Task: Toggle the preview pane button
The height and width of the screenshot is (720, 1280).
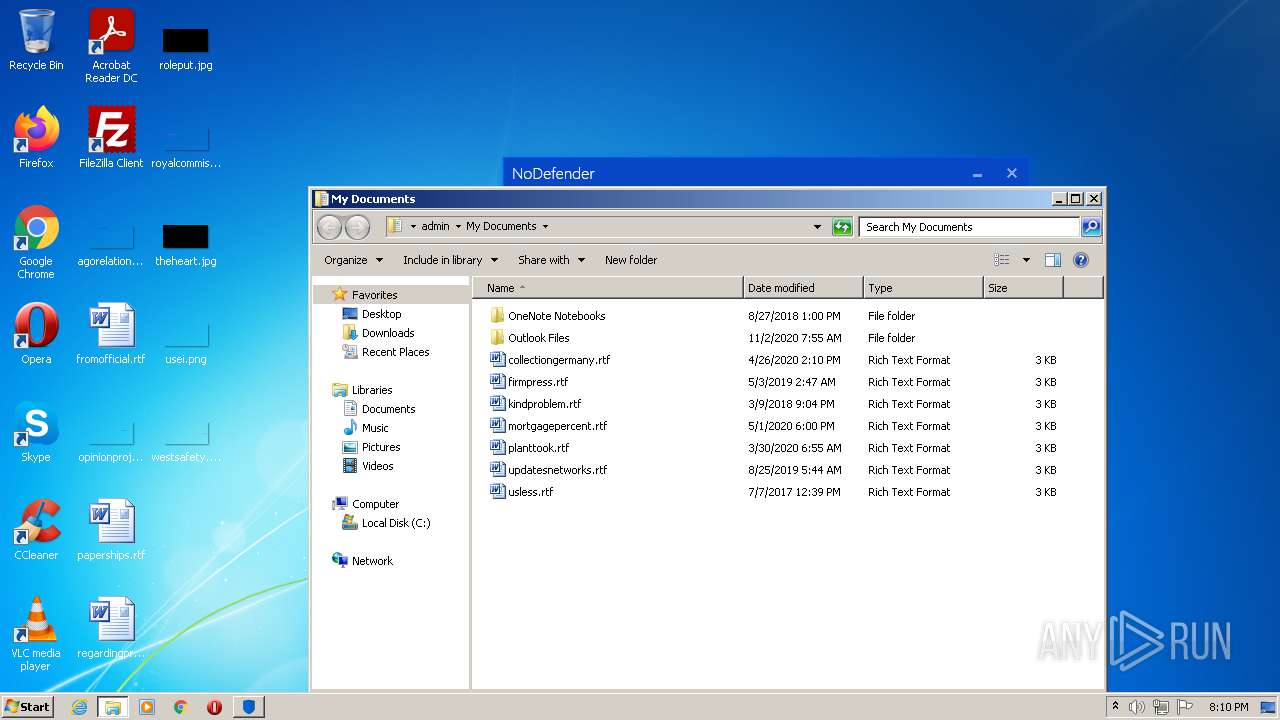Action: pos(1052,260)
